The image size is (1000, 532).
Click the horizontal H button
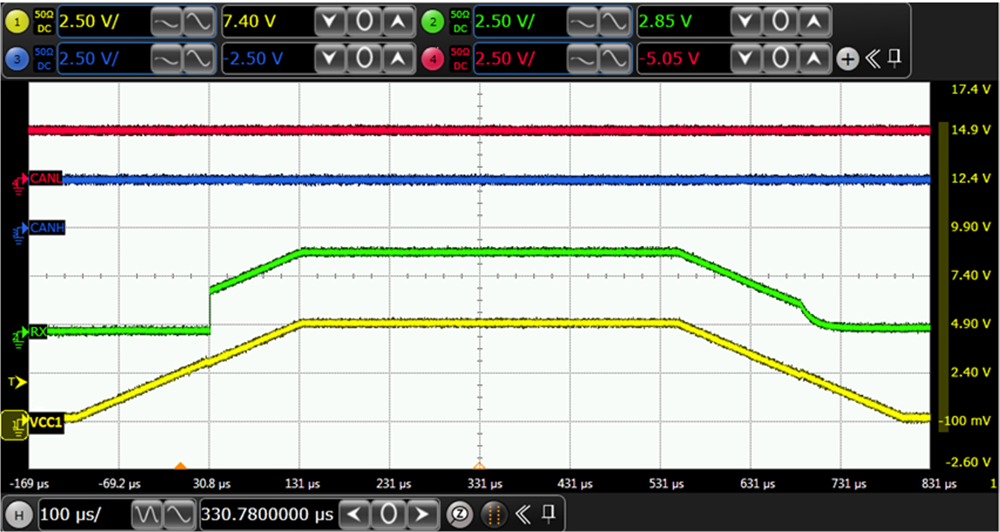pos(17,515)
